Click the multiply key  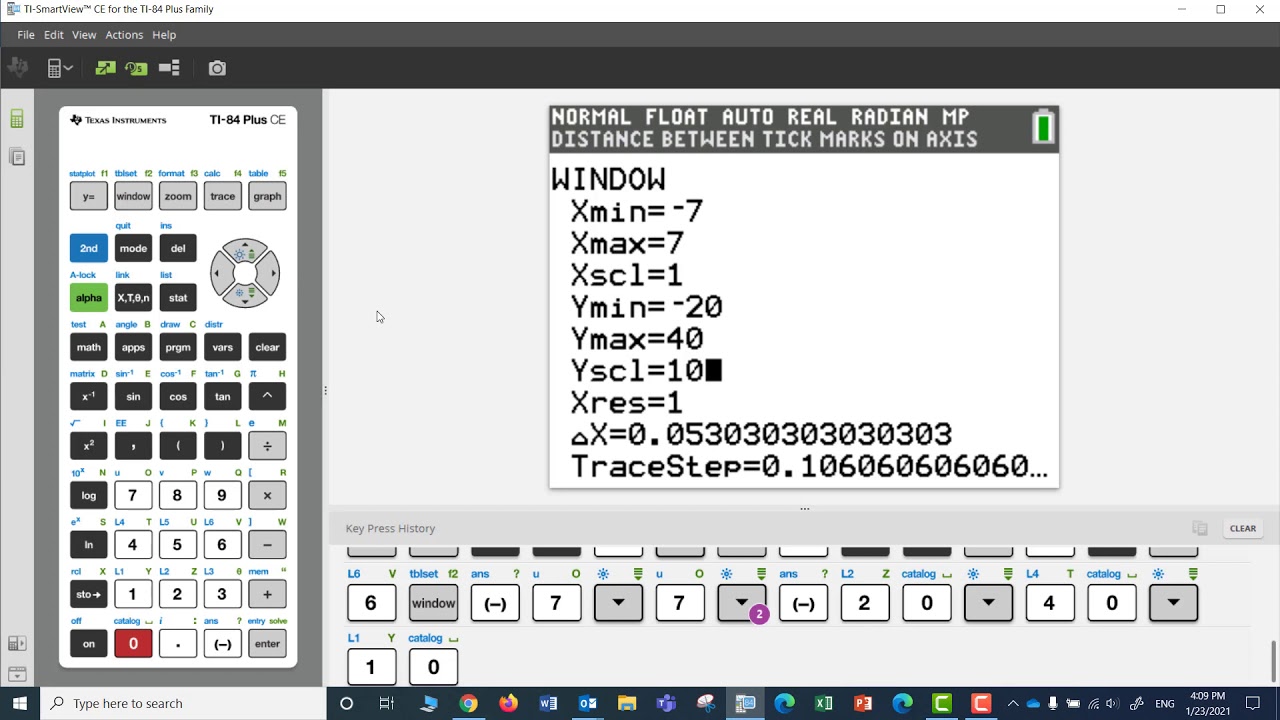267,495
